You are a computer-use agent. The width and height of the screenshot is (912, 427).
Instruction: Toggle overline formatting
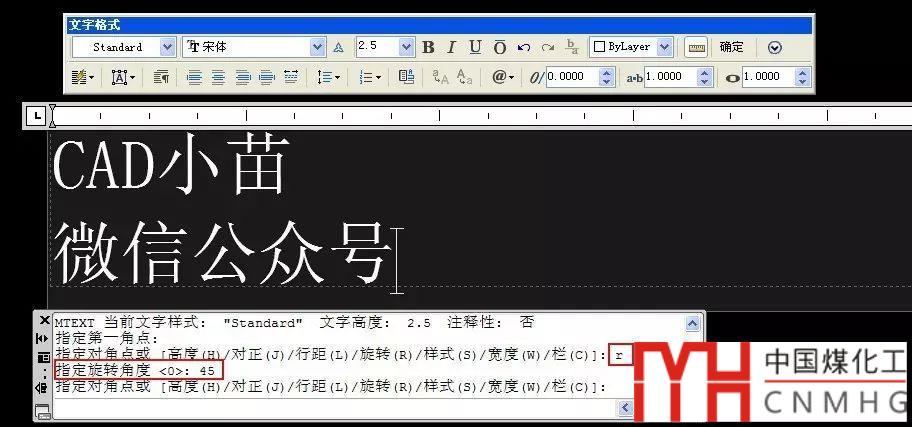[500, 48]
